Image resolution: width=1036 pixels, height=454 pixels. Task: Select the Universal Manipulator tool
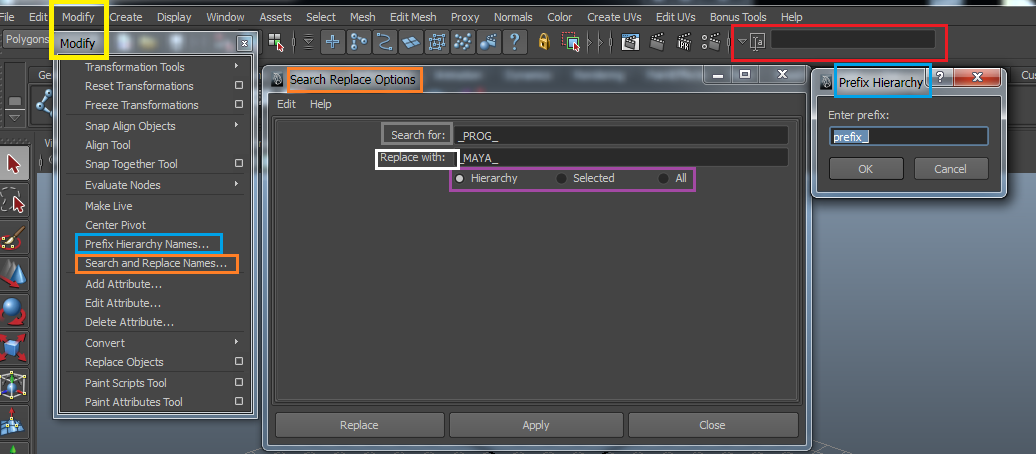point(14,385)
